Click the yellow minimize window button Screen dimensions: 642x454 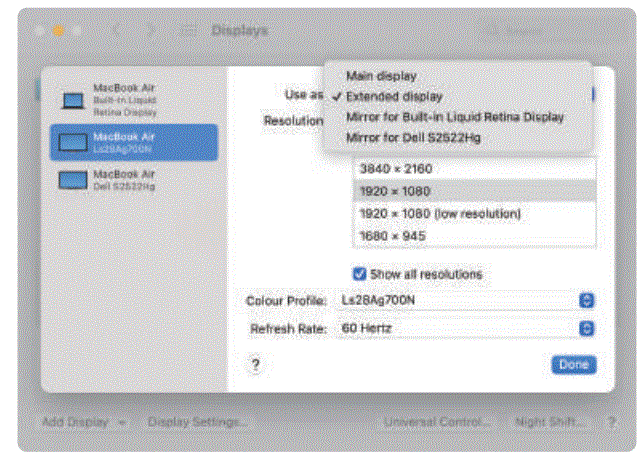59,31
